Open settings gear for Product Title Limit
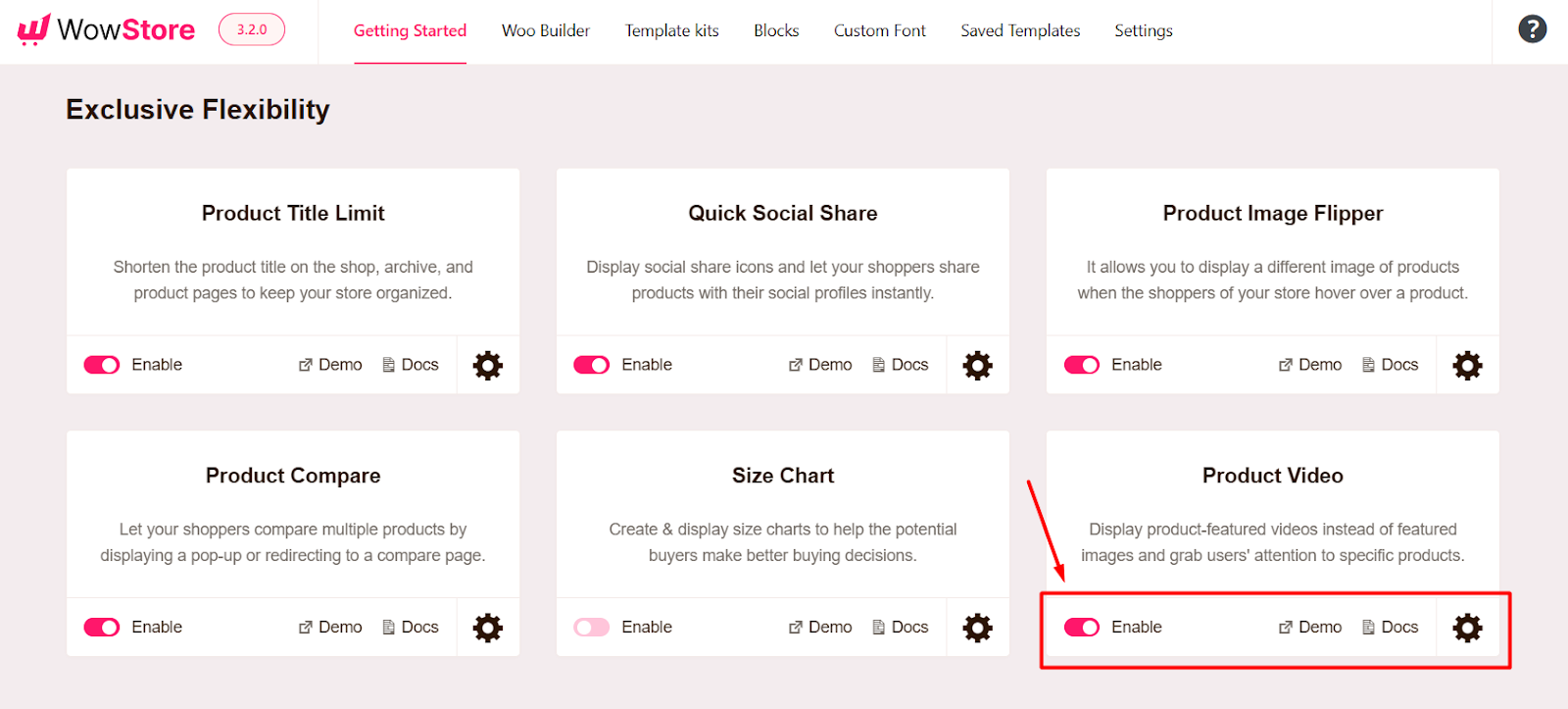The height and width of the screenshot is (709, 1568). coord(487,364)
